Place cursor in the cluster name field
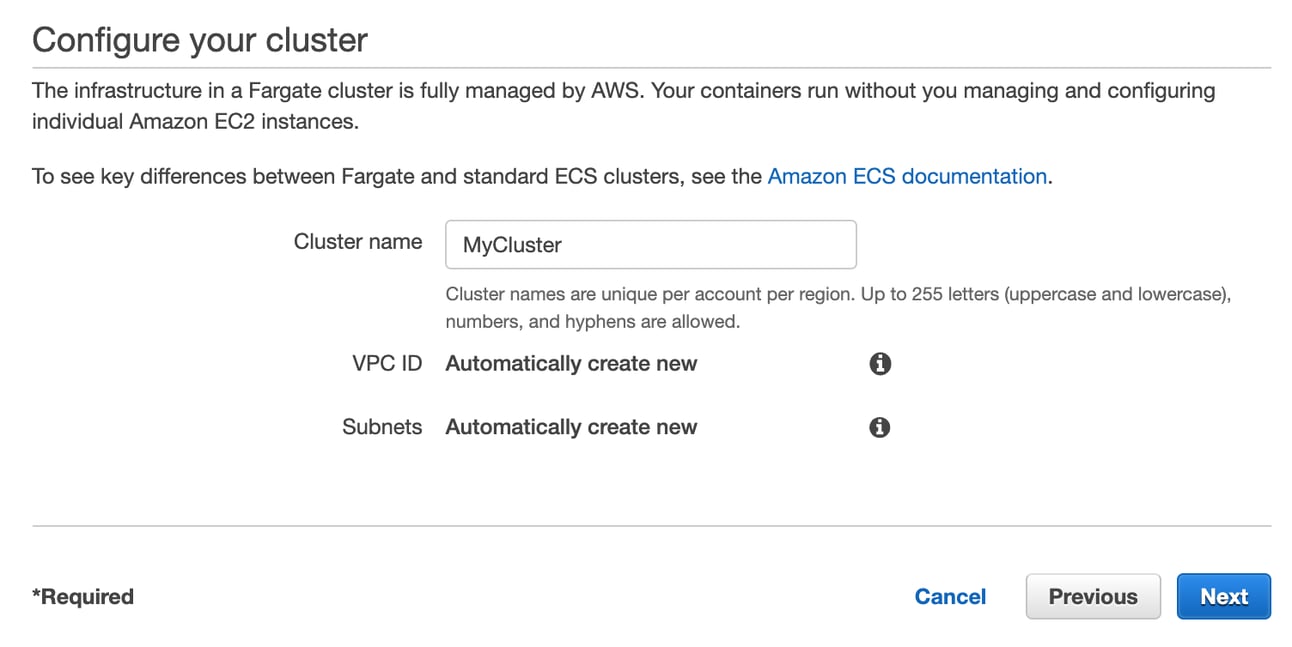This screenshot has height=647, width=1292. [650, 244]
